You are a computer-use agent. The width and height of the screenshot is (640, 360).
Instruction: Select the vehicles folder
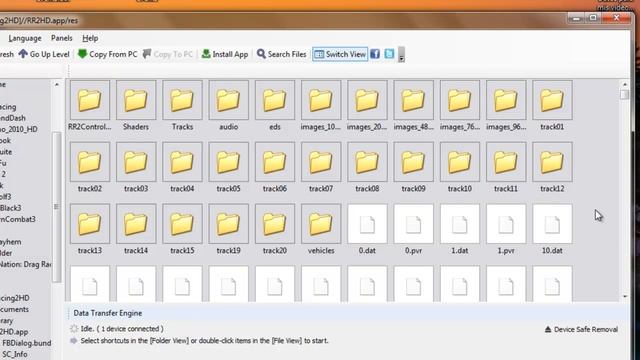pos(321,224)
